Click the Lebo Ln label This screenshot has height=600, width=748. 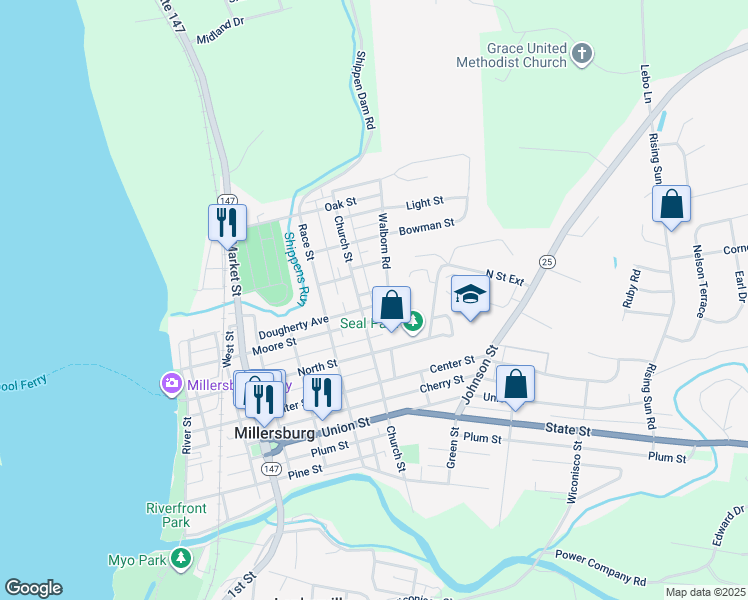tap(646, 84)
